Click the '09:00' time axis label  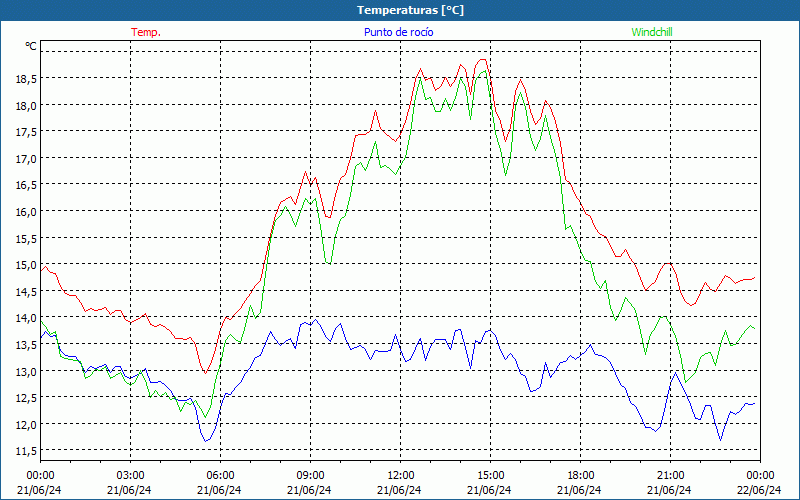click(x=310, y=475)
